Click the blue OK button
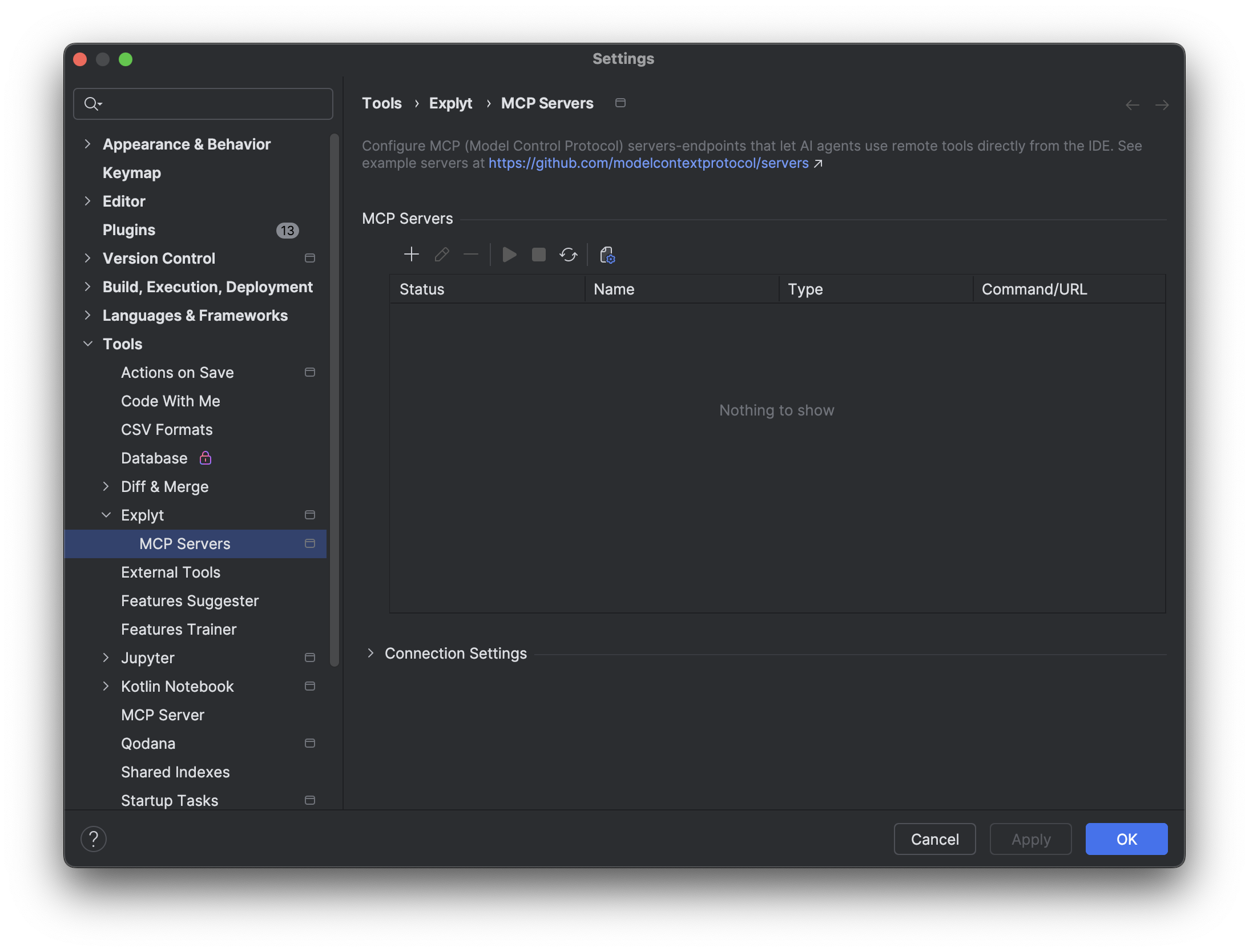 [x=1126, y=839]
